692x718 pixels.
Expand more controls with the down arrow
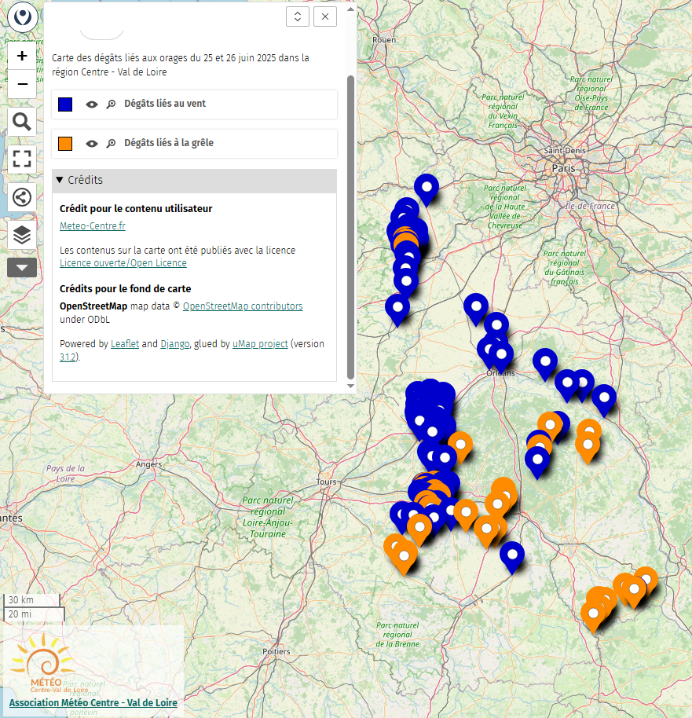22,267
